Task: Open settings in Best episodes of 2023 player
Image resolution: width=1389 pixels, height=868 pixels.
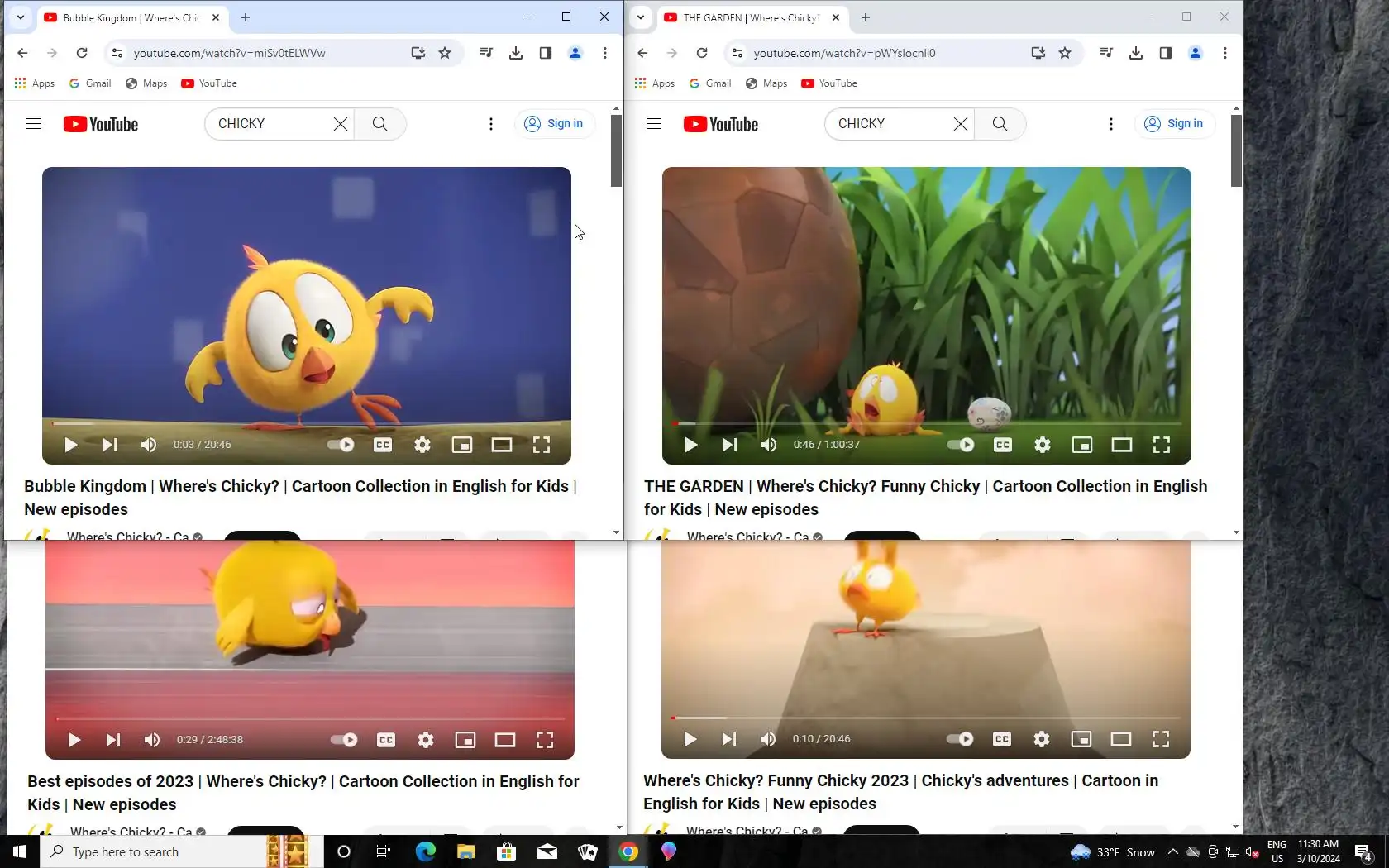Action: click(x=426, y=740)
